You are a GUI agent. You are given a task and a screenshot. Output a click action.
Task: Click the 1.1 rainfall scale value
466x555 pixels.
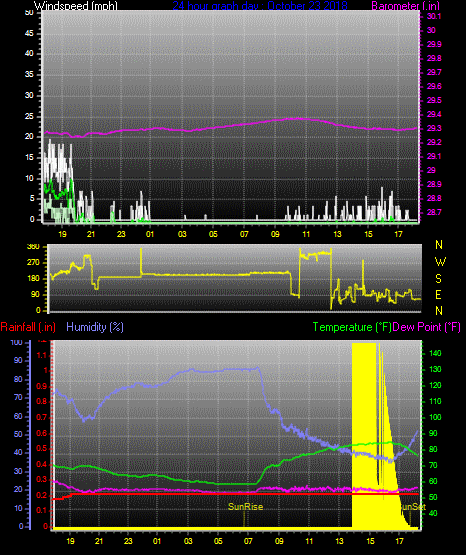(x=42, y=355)
